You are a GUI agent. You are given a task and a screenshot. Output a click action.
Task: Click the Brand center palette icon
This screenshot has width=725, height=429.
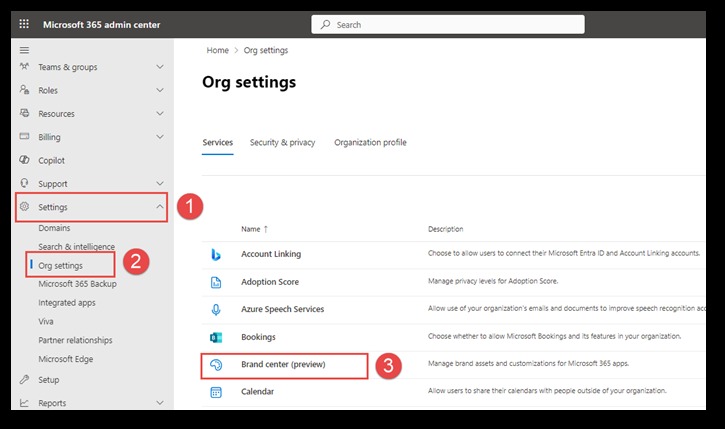[216, 365]
